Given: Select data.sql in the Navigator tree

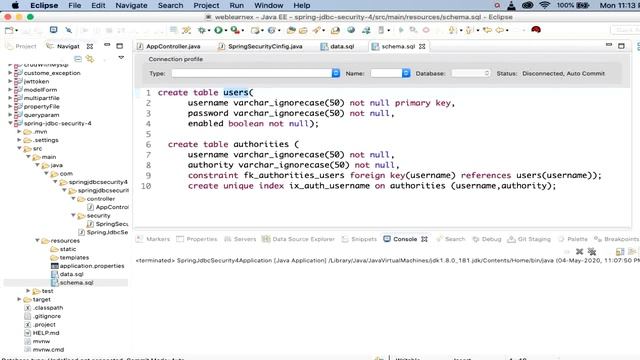Looking at the screenshot, I should (71, 274).
